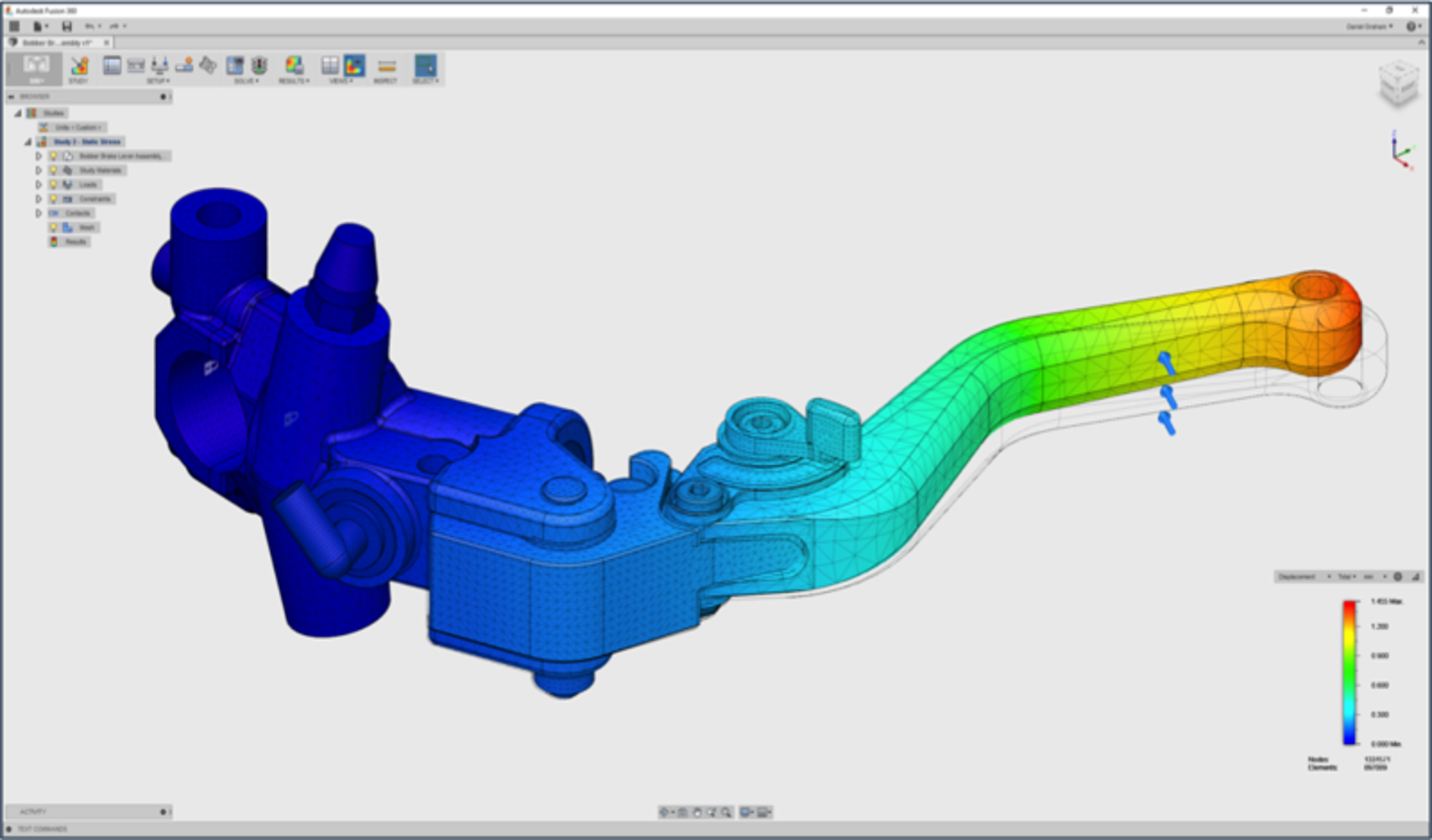
Task: Select the Orbit tool in the navigation bar
Action: pyautogui.click(x=664, y=811)
